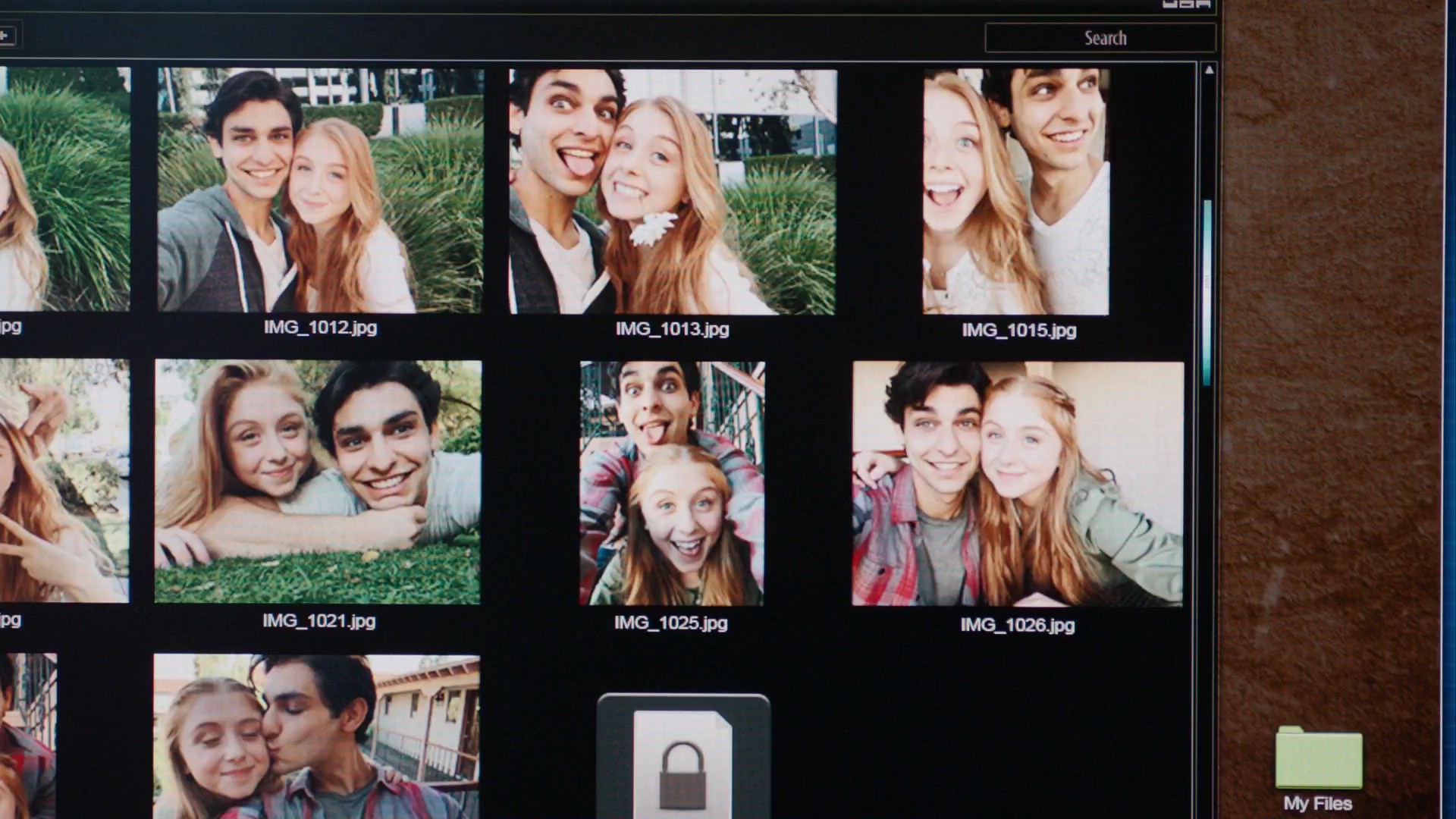1456x819 pixels.
Task: Click the Search field
Action: (x=1100, y=38)
